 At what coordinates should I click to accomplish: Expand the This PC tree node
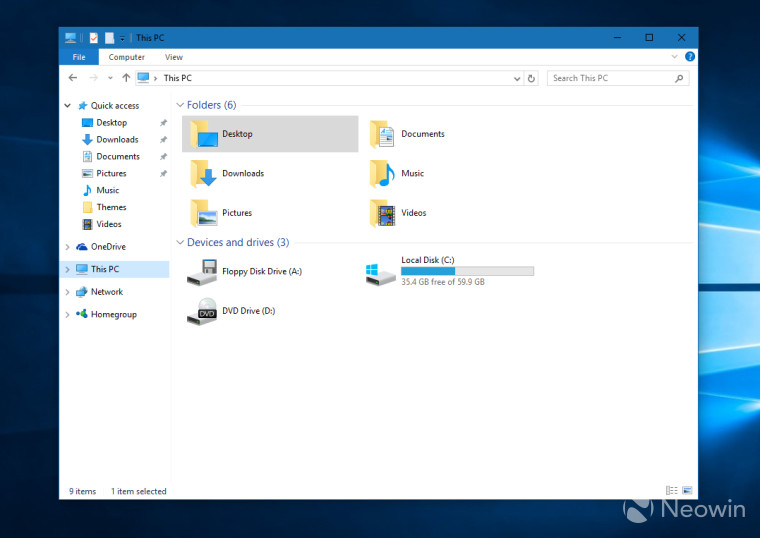[67, 269]
